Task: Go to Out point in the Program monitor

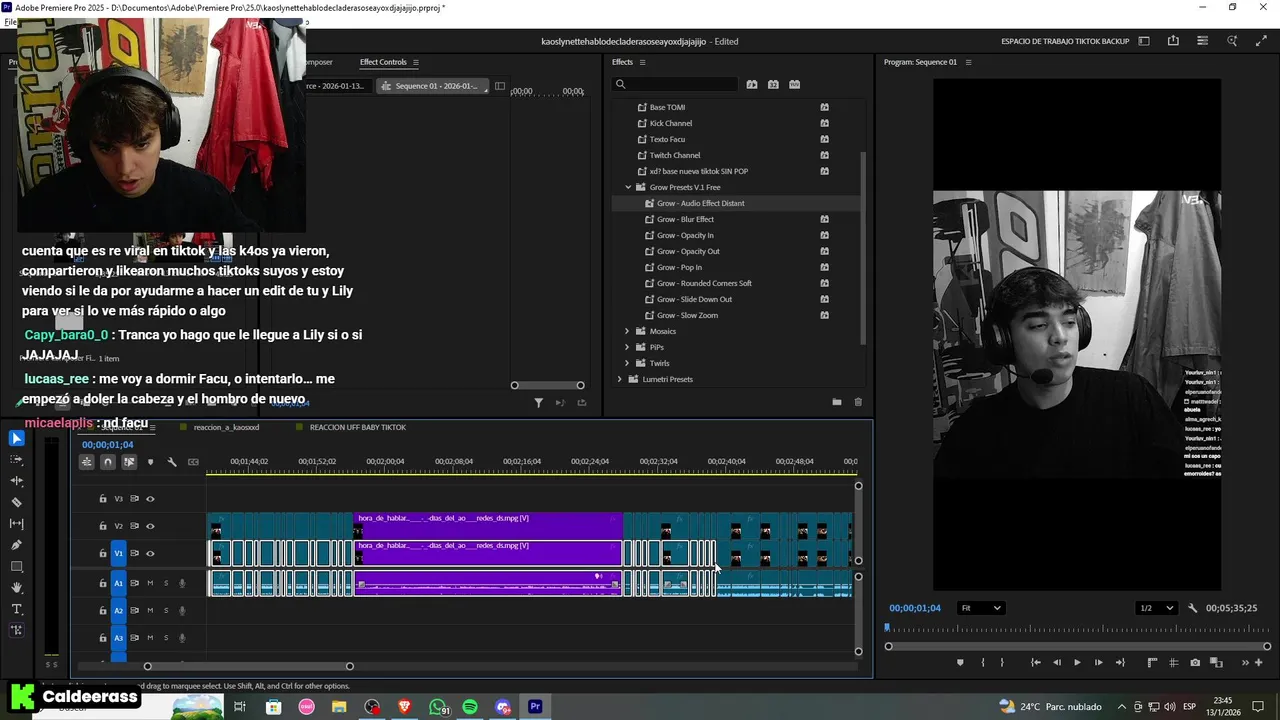Action: [1120, 662]
